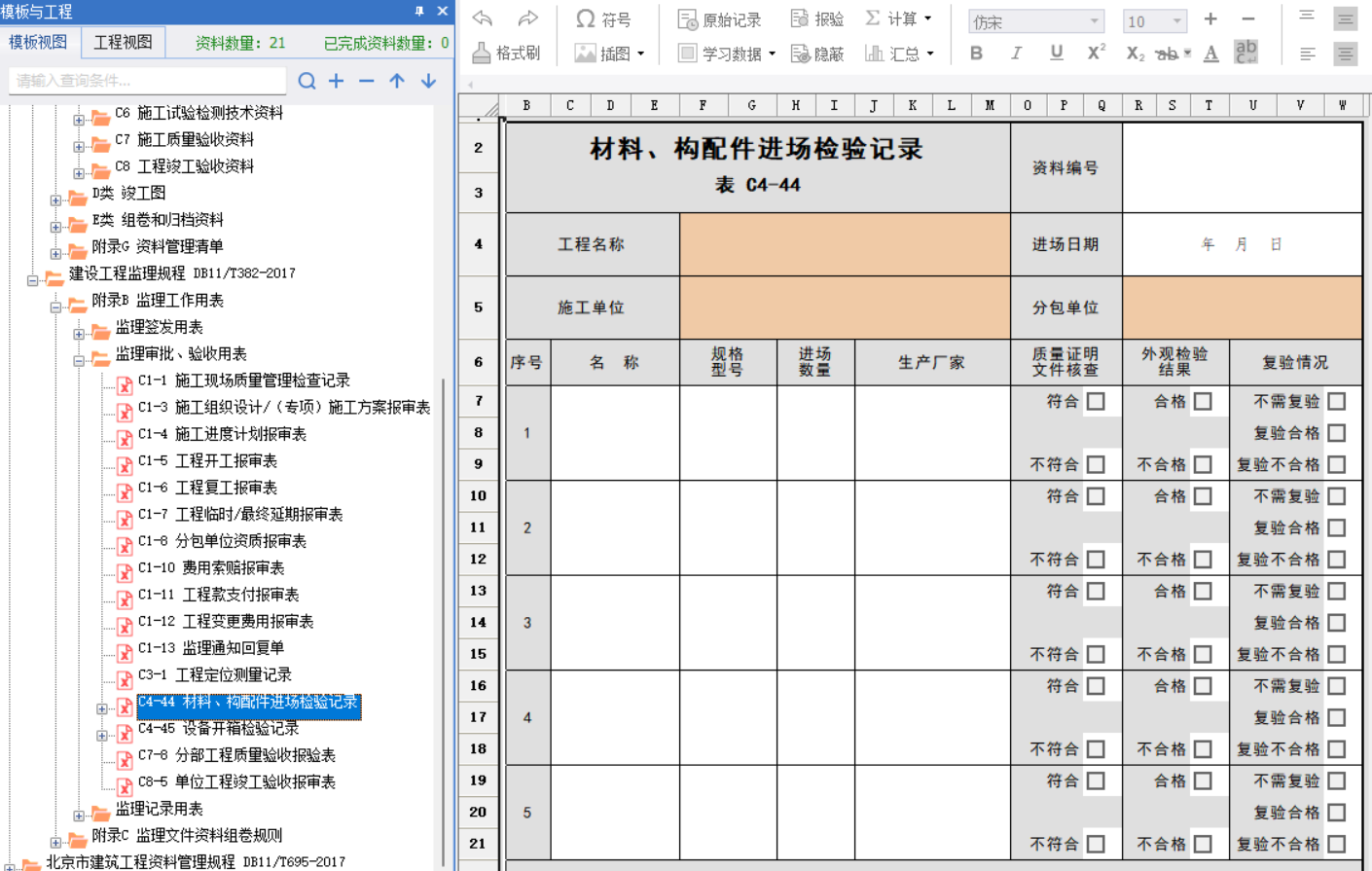Check 不需复验 box for item 3
The height and width of the screenshot is (871, 1372).
[1337, 591]
